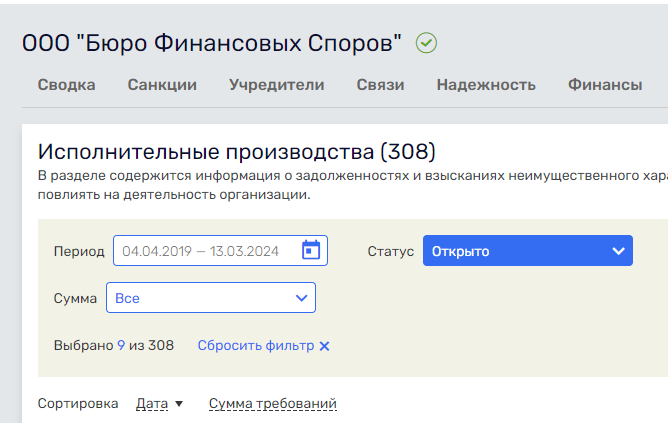The height and width of the screenshot is (423, 668).
Task: Switch to the Финансы tab
Action: pos(605,85)
